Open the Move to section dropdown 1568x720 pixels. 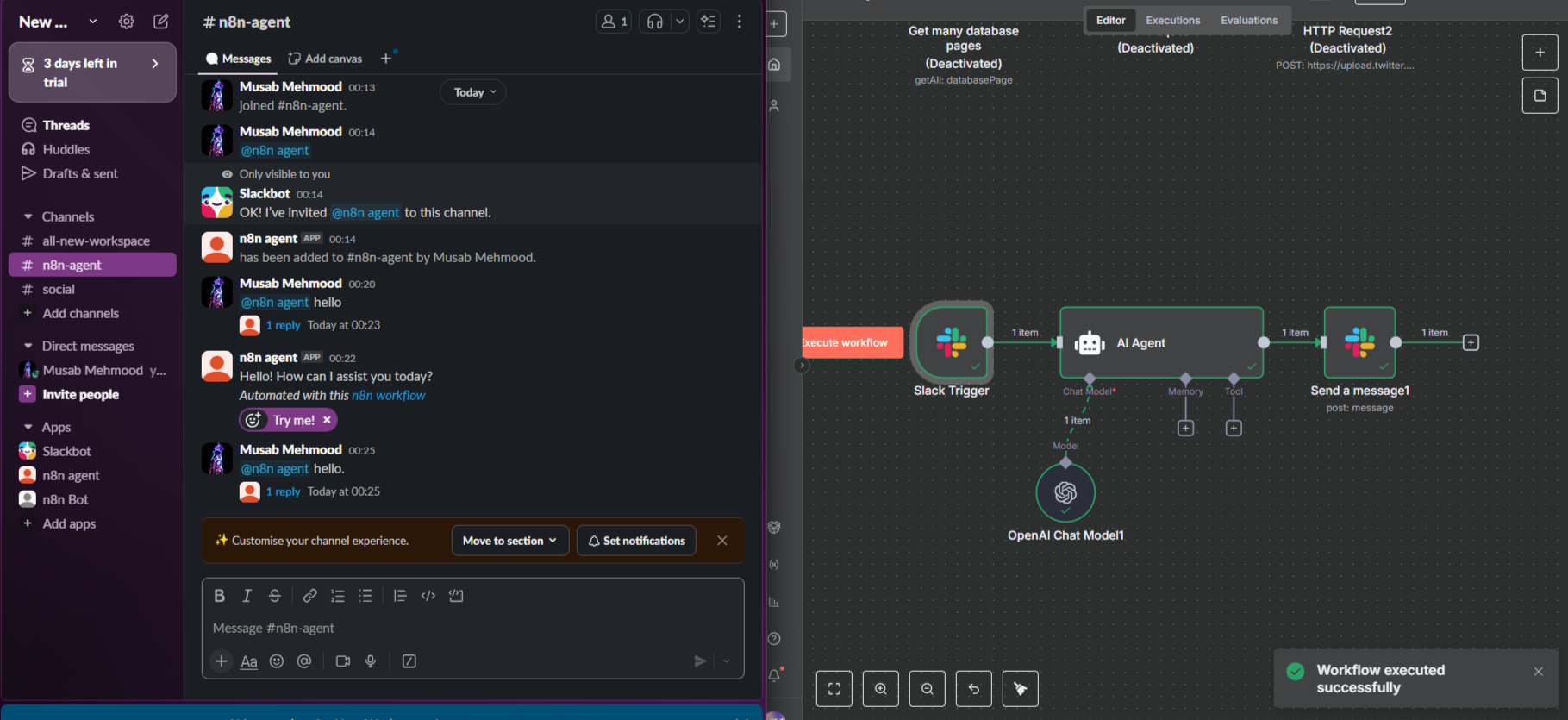coord(509,541)
